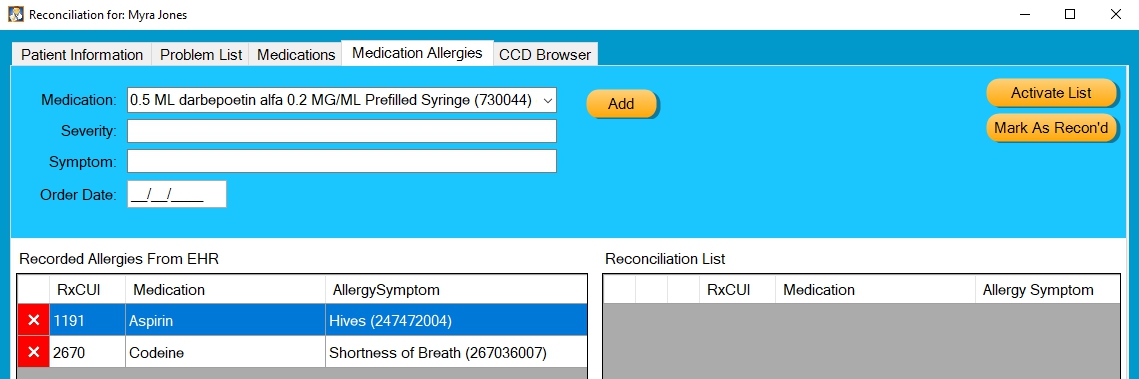Click the Activate List button
Image resolution: width=1139 pixels, height=379 pixels.
pyautogui.click(x=1051, y=93)
